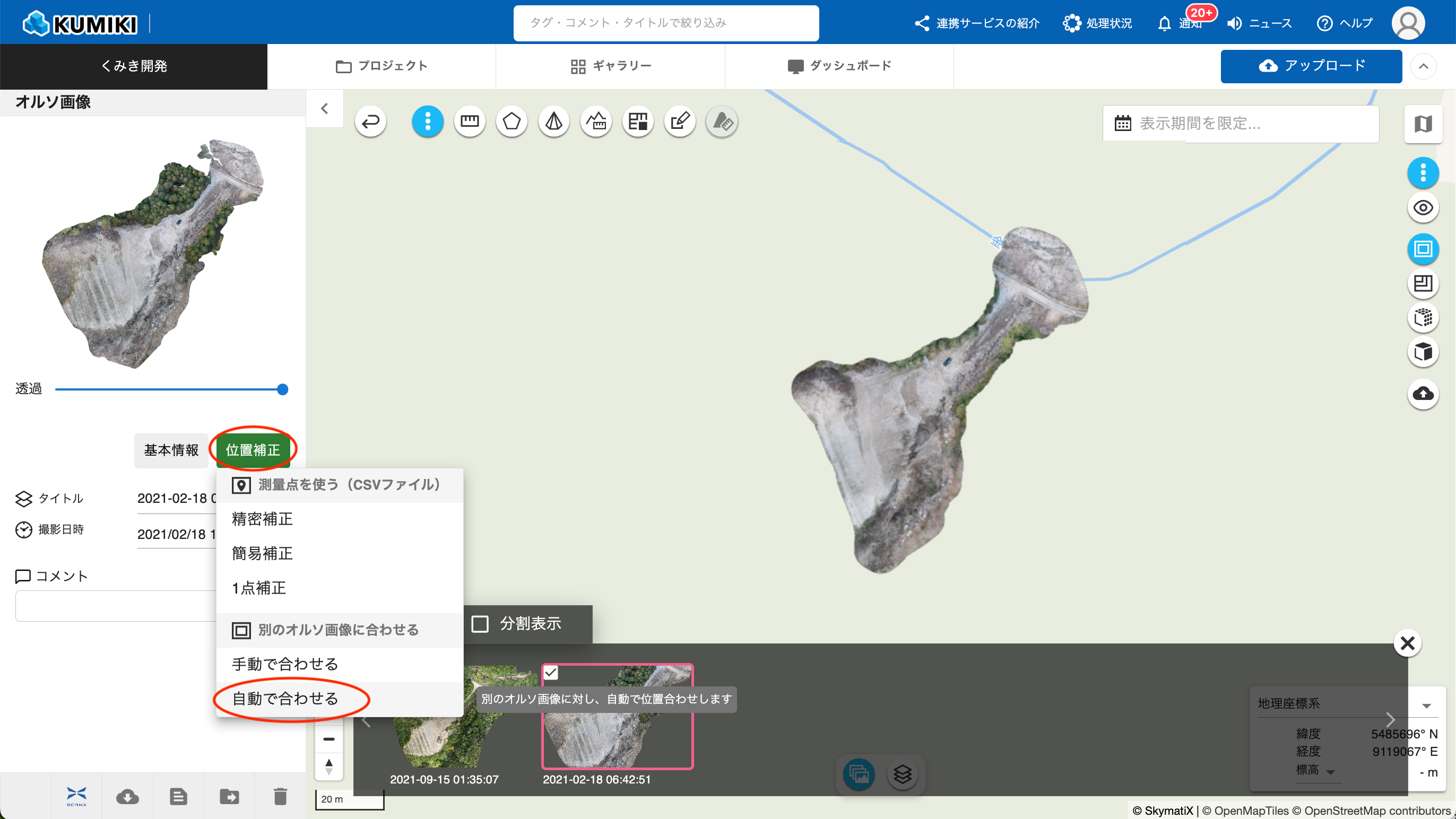Open the pencil edit annotation tool
Viewport: 1456px width, 819px height.
(679, 121)
